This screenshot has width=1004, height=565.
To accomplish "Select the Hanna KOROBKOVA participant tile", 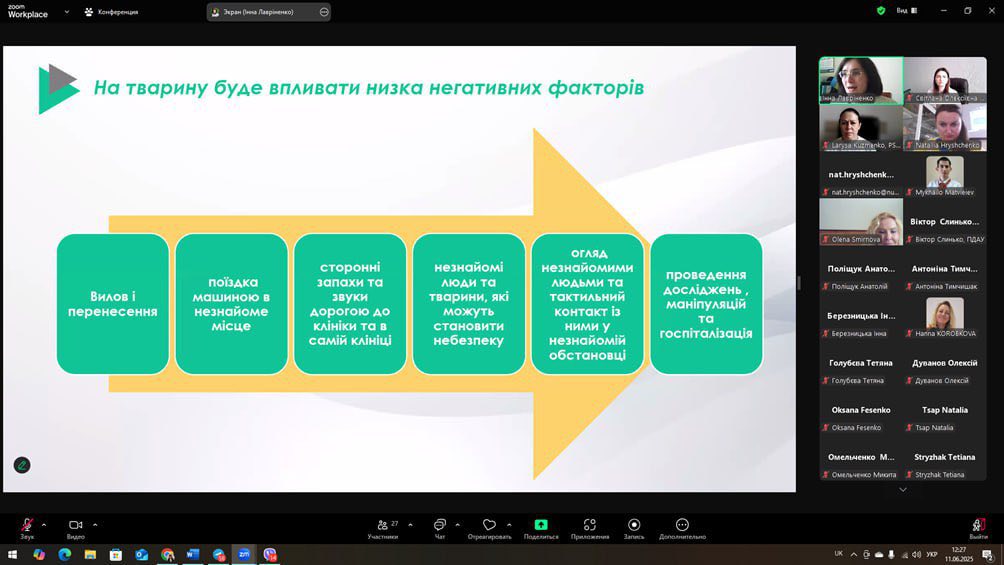I will (x=945, y=316).
